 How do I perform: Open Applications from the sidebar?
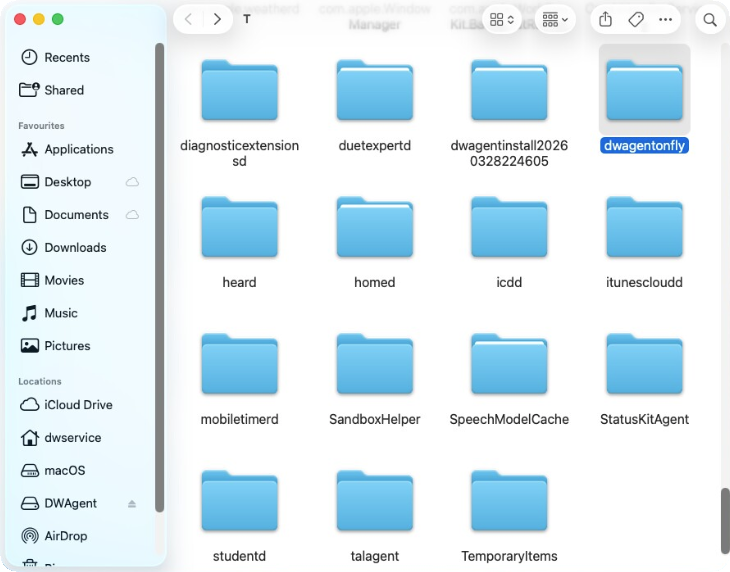[78, 149]
